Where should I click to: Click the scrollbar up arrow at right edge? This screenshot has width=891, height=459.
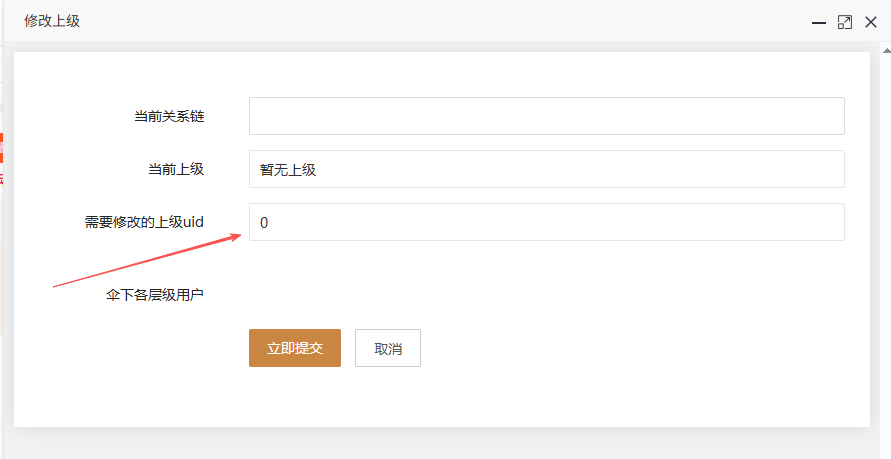884,50
